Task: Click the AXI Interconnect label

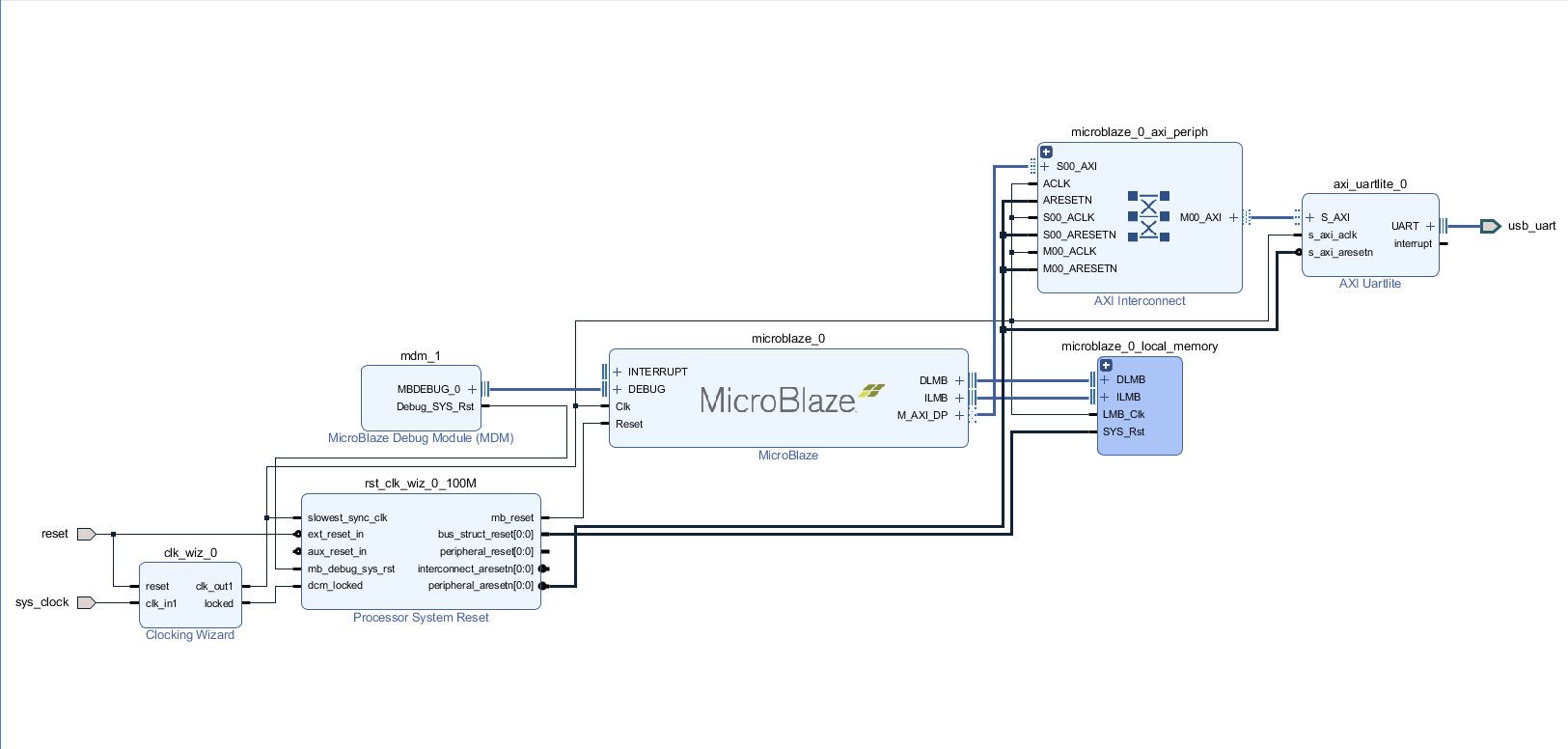Action: click(1140, 301)
